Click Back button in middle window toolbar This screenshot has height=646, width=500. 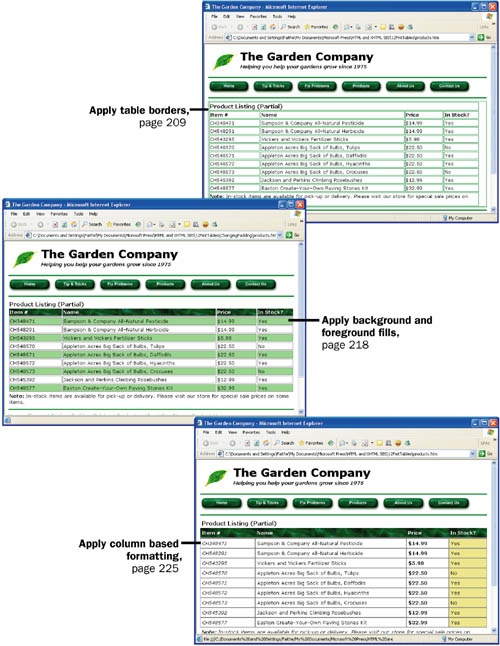click(19, 225)
